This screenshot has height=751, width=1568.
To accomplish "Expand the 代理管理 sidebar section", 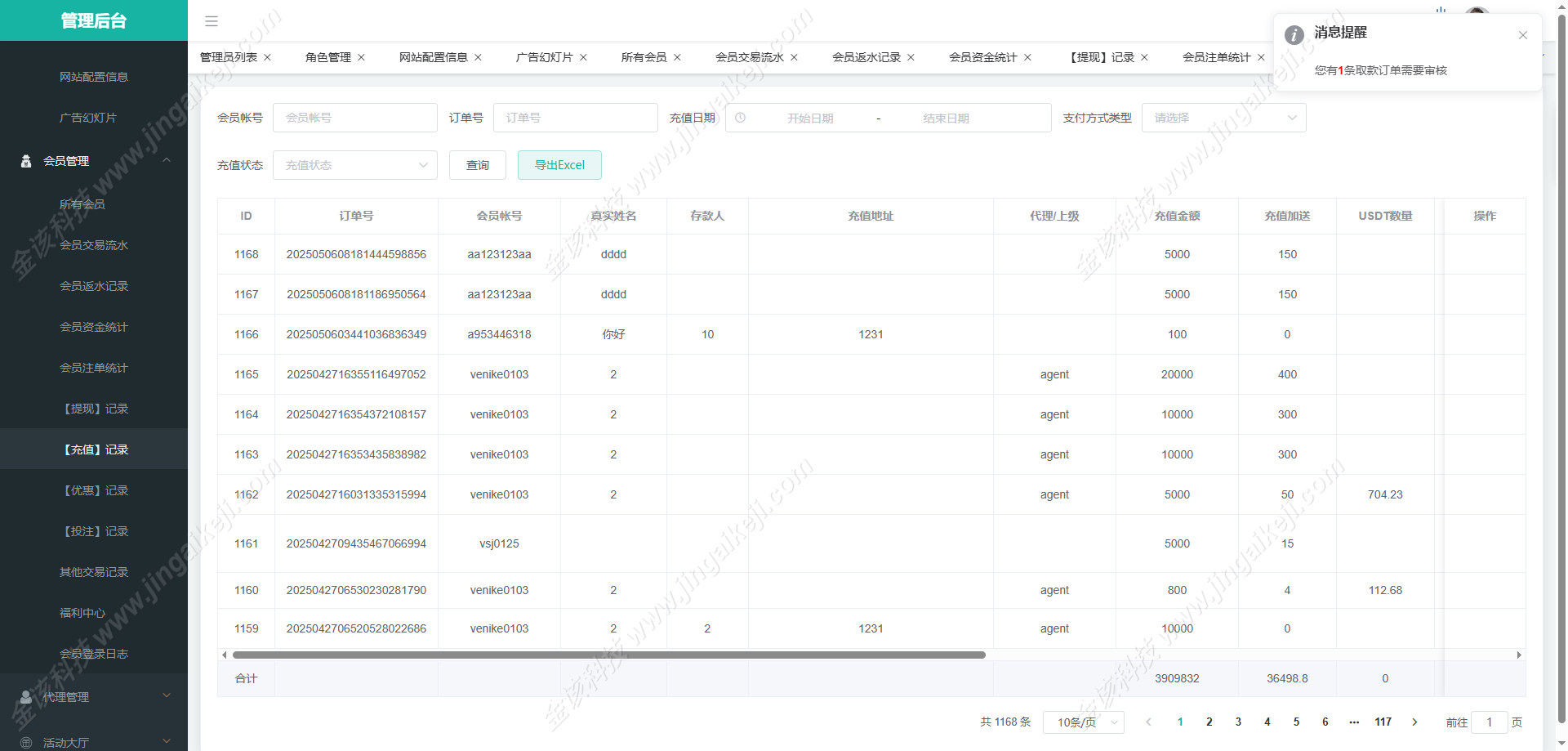I will (x=167, y=696).
